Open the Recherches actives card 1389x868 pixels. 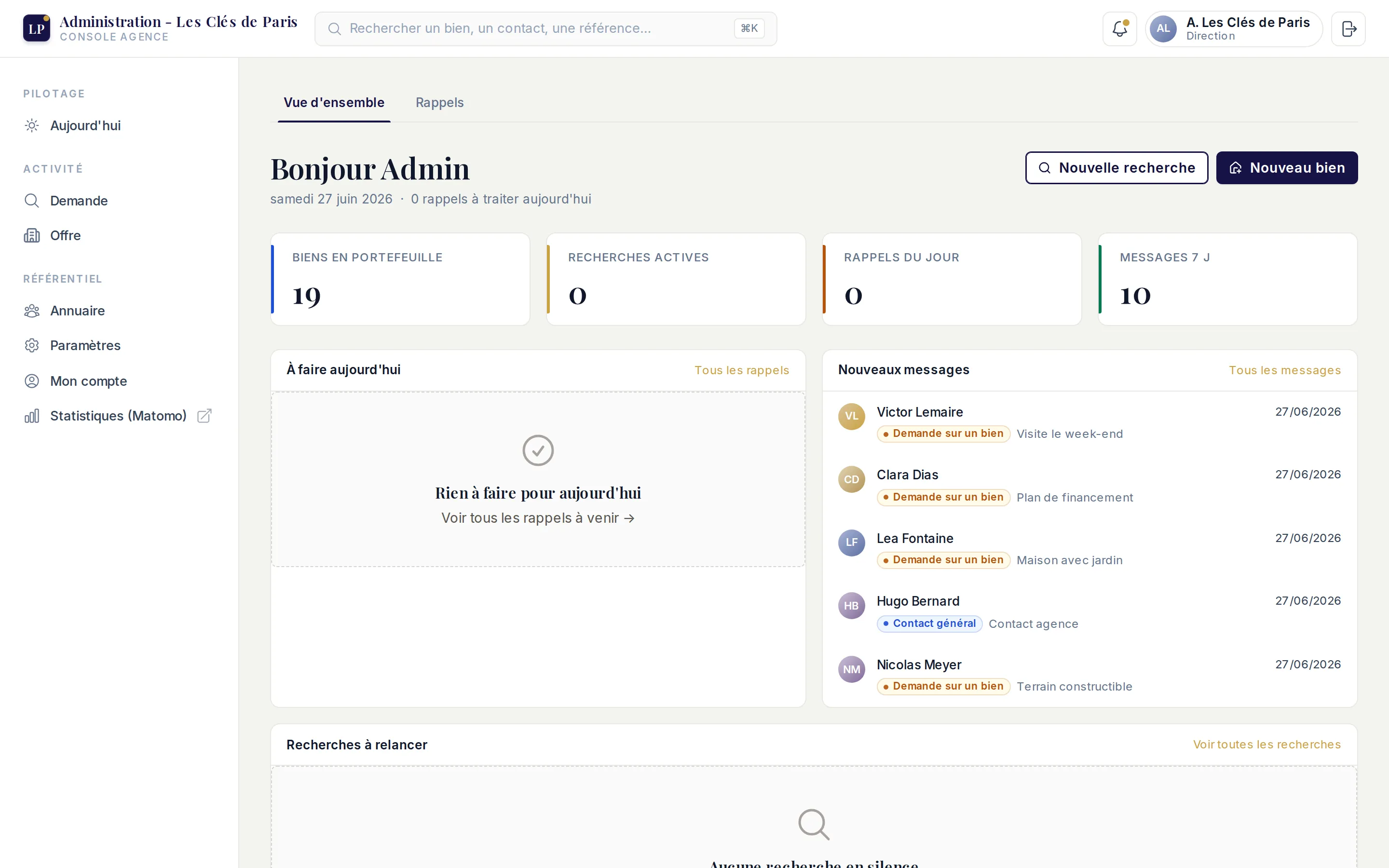[x=676, y=279]
